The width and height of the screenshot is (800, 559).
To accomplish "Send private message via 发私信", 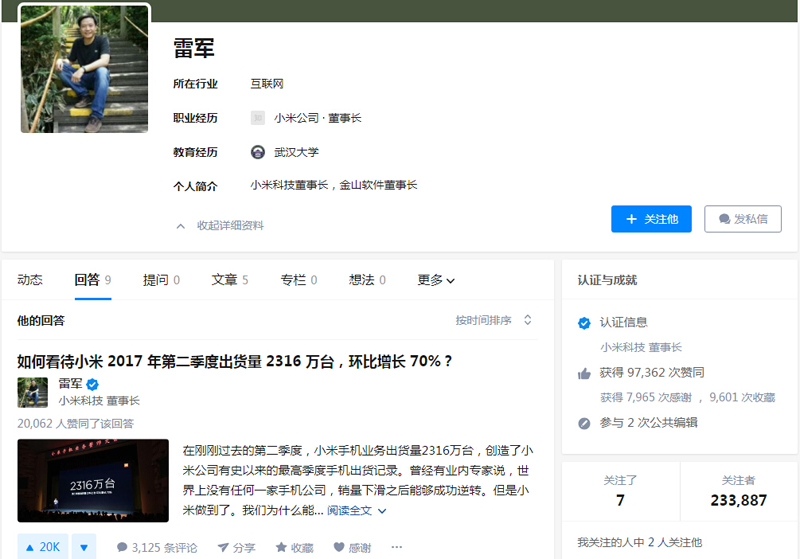I will [742, 219].
